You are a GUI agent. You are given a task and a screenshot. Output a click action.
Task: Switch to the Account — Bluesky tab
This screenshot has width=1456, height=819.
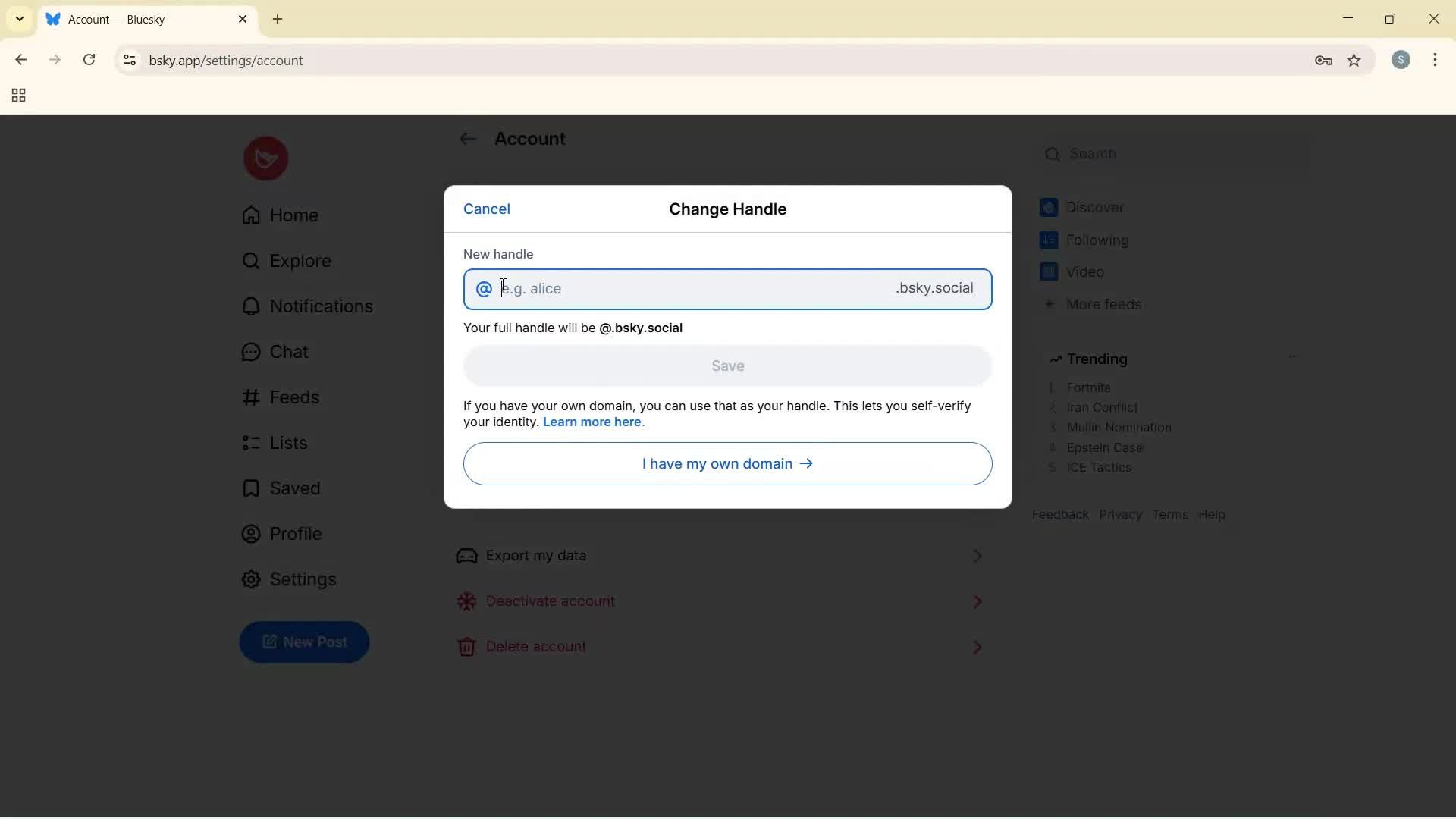coord(129,19)
